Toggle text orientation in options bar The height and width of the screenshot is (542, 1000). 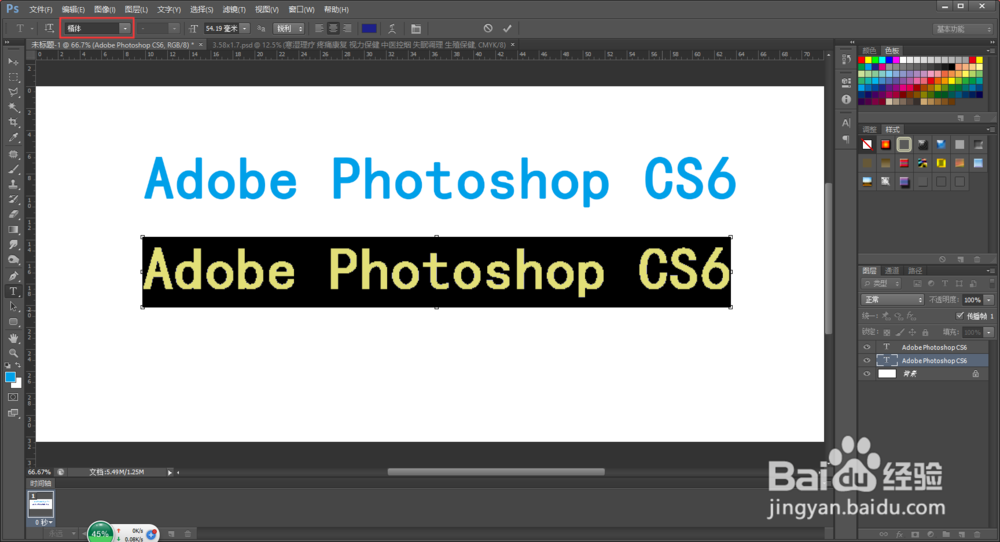point(48,28)
